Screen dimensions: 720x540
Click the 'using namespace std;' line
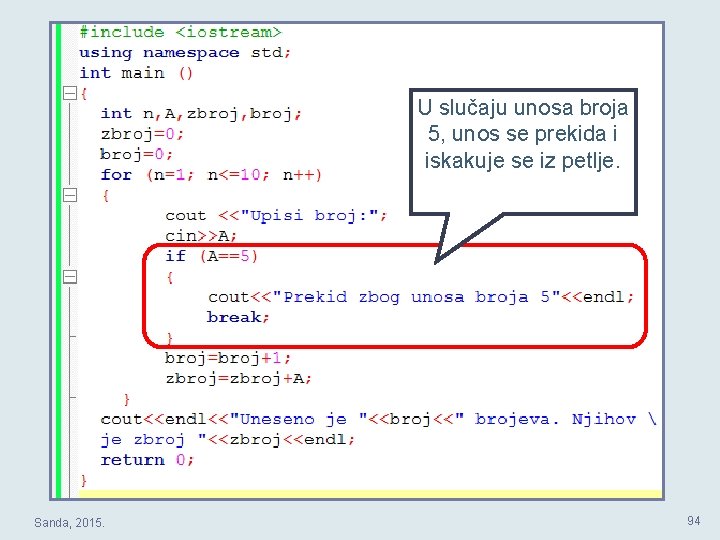(185, 52)
